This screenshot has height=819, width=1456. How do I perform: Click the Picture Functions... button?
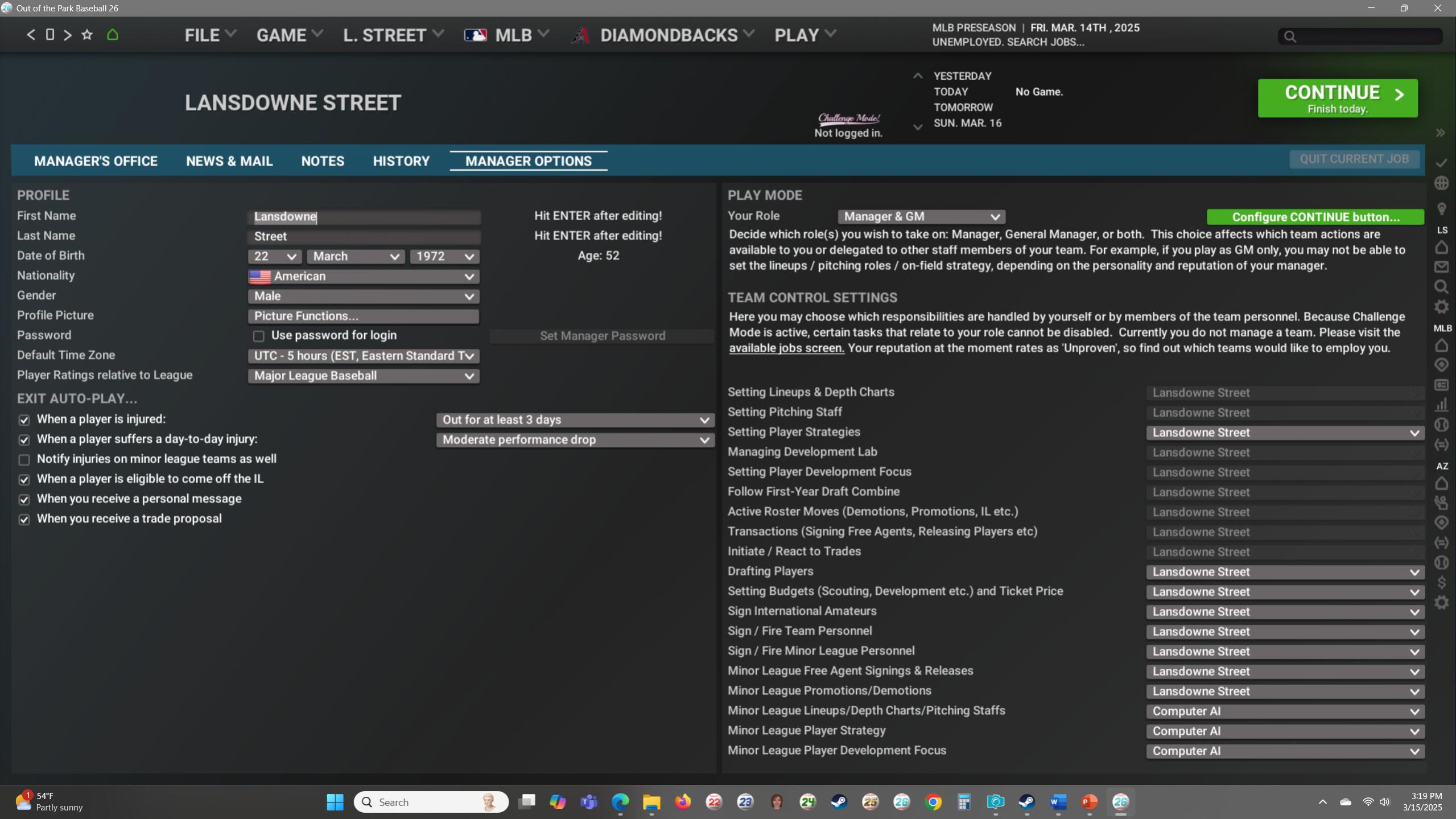(364, 316)
